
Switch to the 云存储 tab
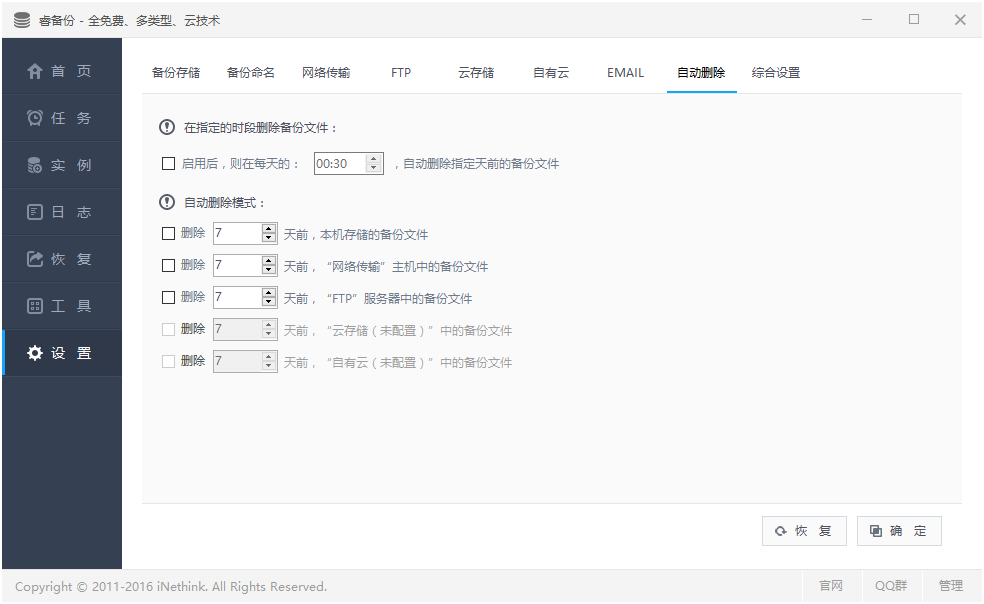[476, 72]
